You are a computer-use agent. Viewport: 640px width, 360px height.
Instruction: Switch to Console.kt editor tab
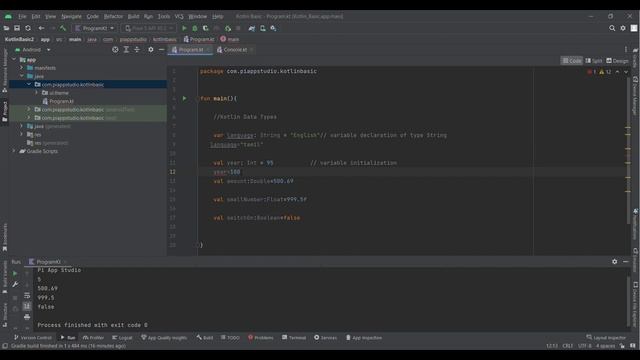(x=235, y=50)
